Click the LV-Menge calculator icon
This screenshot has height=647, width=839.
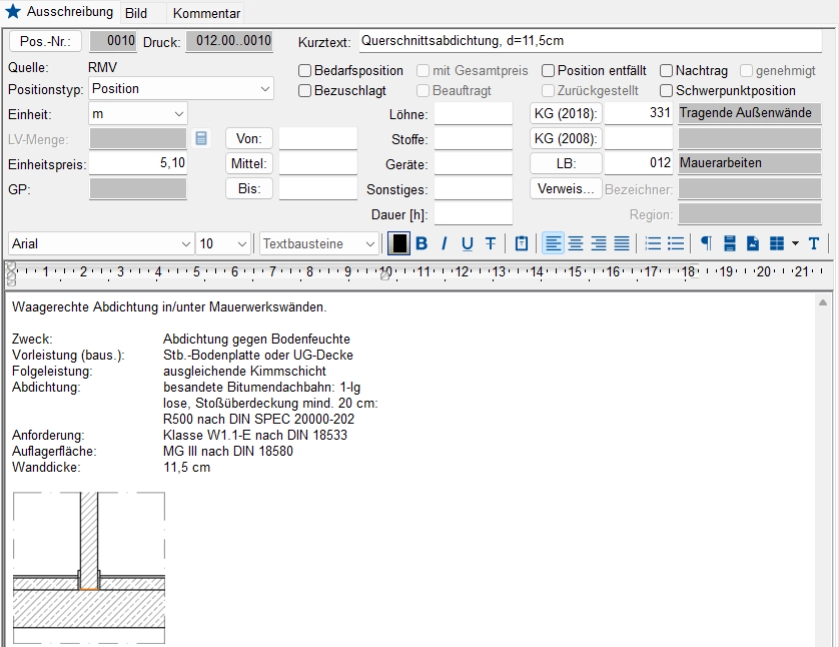pyautogui.click(x=202, y=138)
